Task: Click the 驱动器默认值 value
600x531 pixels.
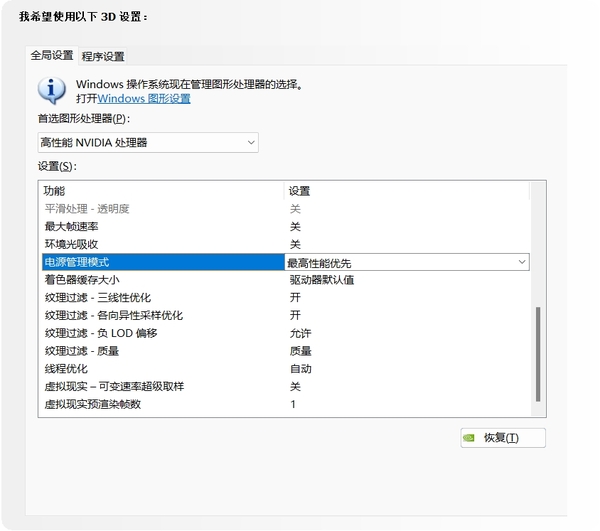Action: 321,280
